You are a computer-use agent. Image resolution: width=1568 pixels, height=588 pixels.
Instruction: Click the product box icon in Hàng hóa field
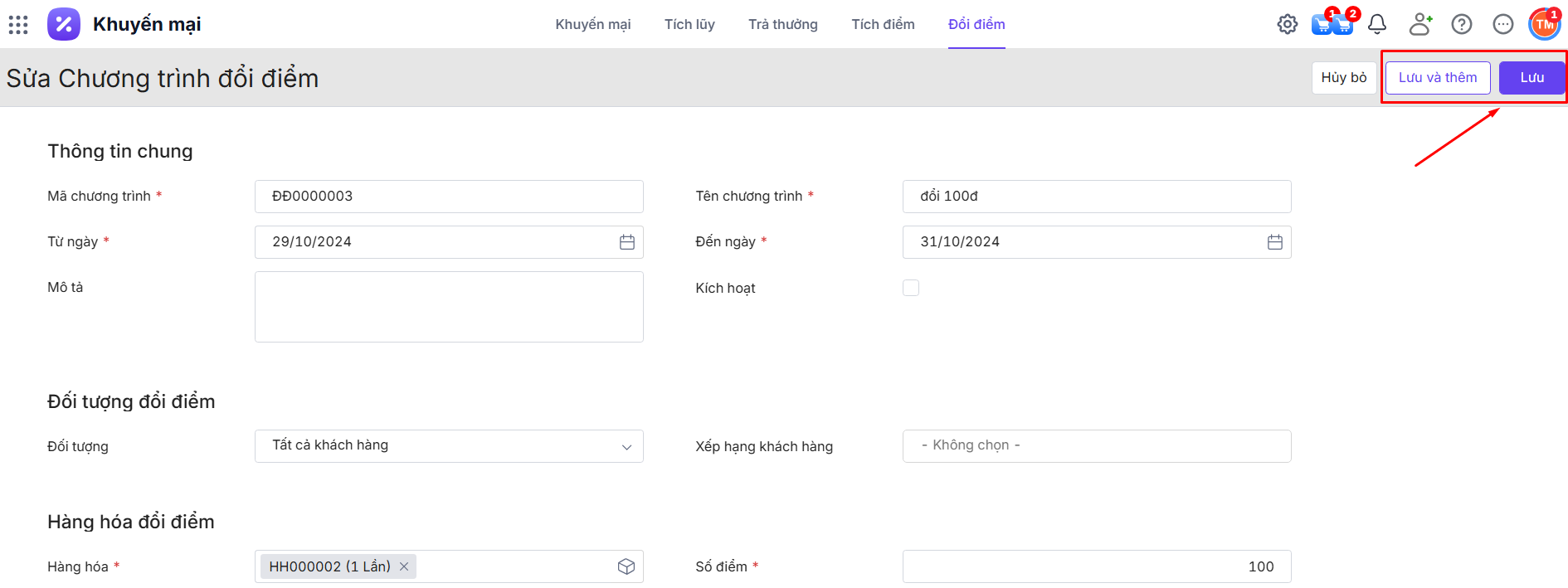[x=626, y=566]
